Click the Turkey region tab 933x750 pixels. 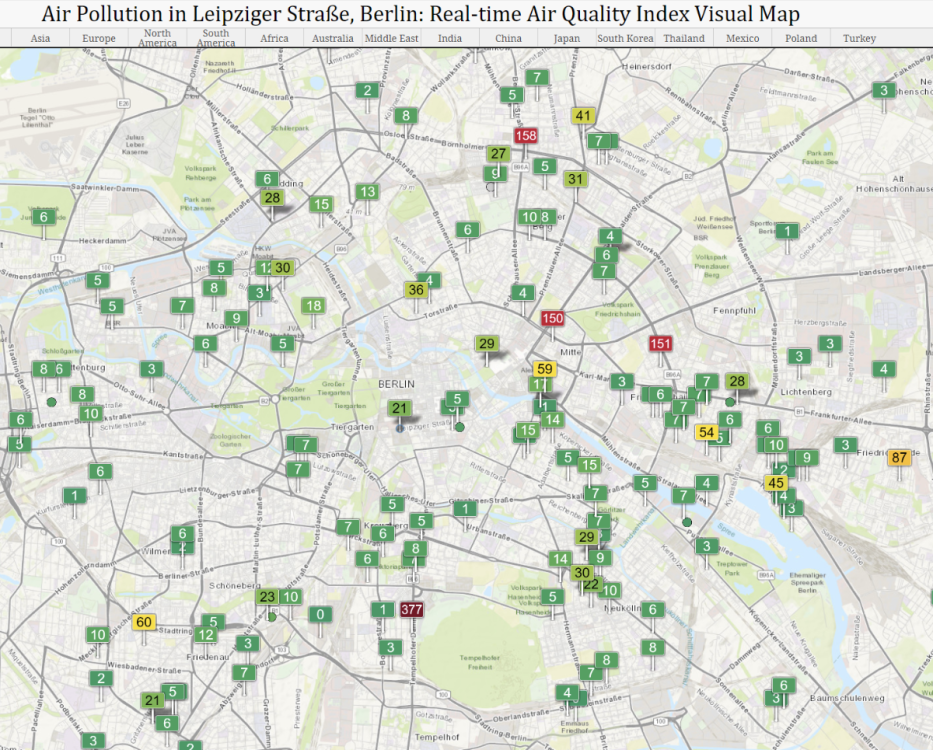(x=859, y=38)
